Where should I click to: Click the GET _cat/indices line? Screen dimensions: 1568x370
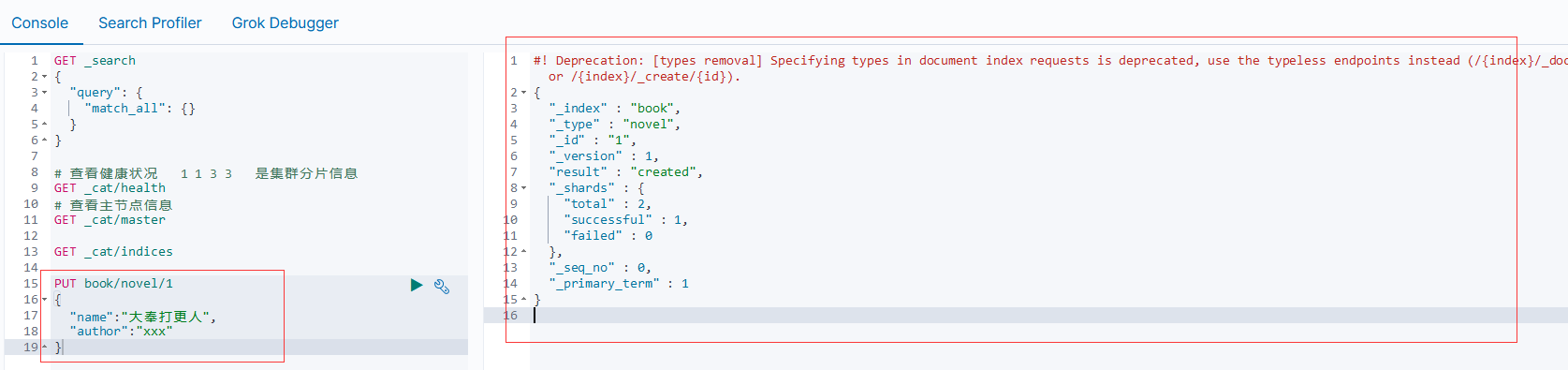point(113,252)
